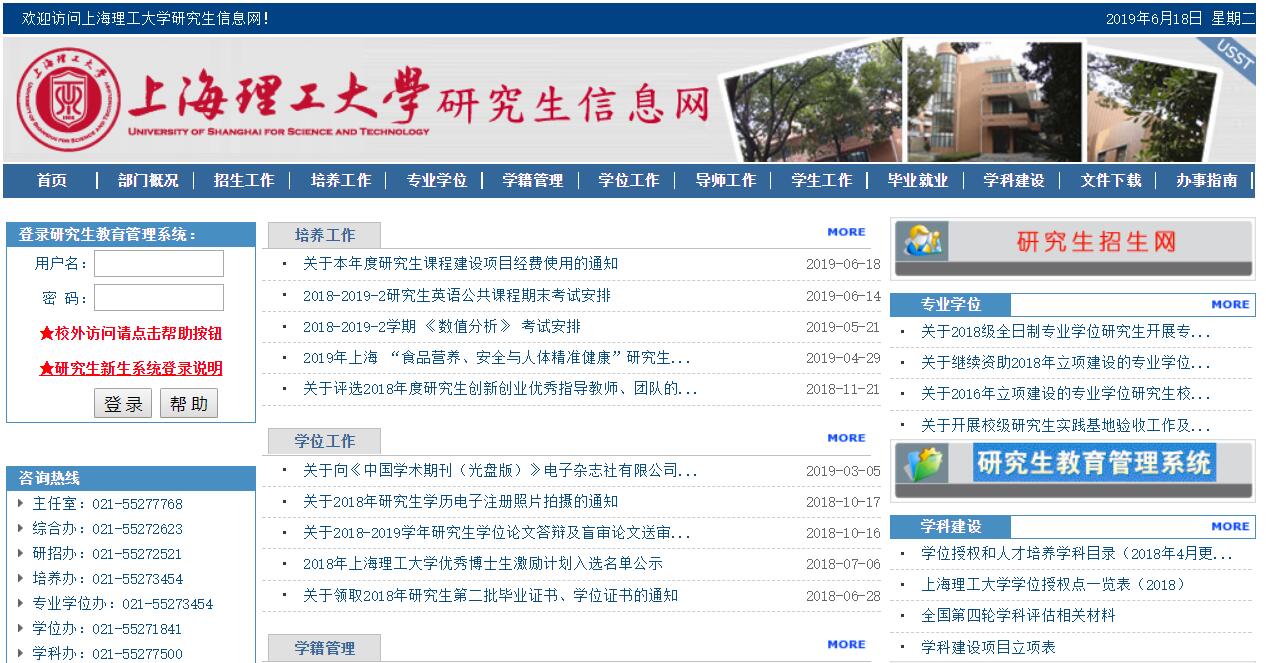Viewport: 1266px width, 663px height.
Task: Click 专业学位办：021-55273454 entry
Action: click(122, 604)
